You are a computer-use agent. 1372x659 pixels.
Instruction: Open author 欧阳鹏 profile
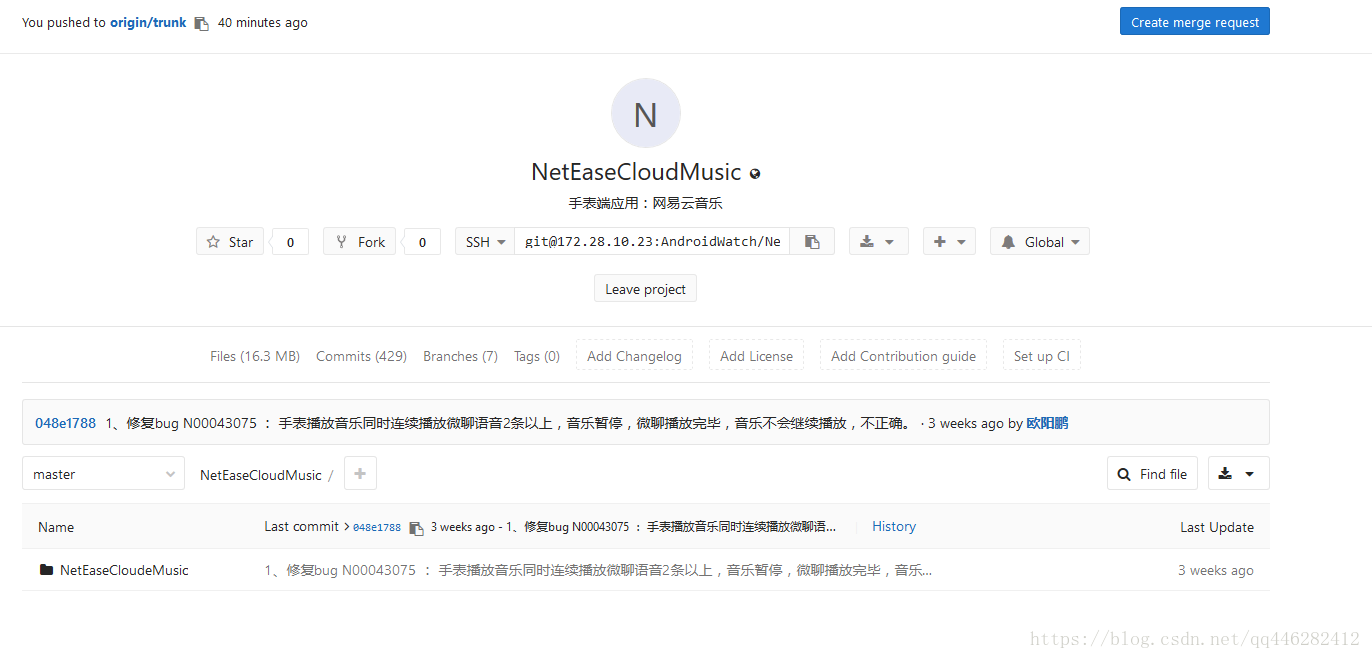point(1047,423)
